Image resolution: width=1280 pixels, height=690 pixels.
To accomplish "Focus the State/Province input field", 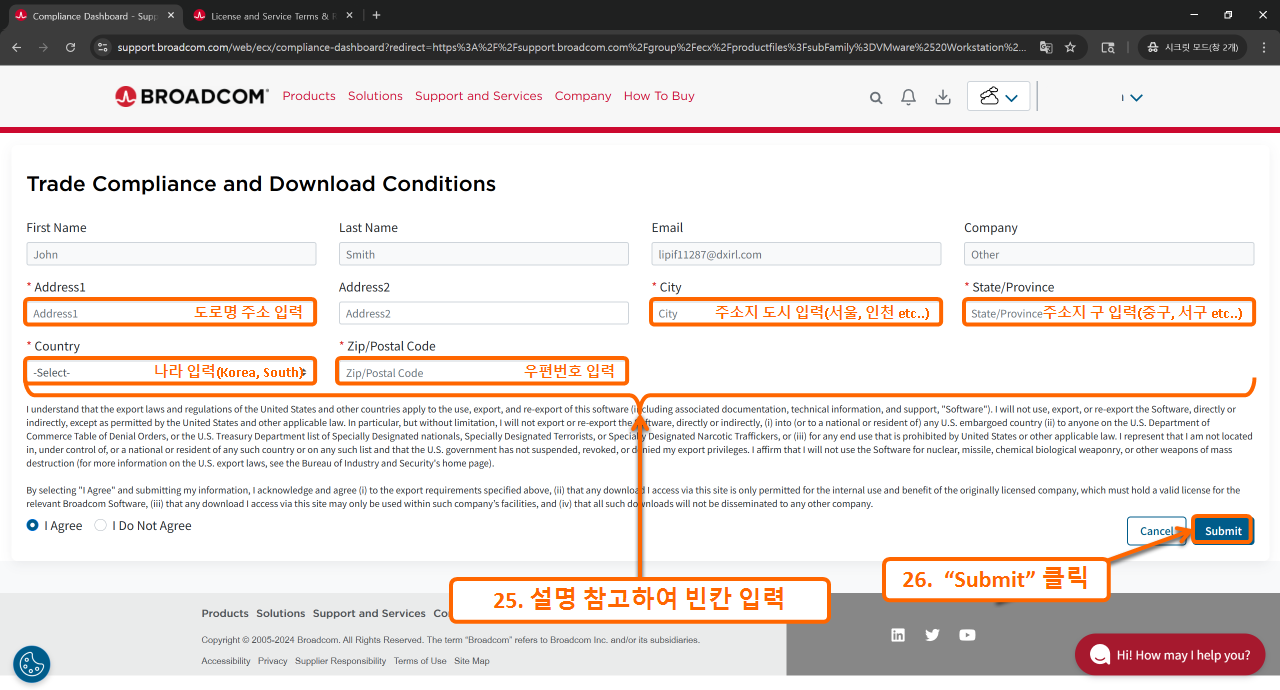I will point(1109,313).
